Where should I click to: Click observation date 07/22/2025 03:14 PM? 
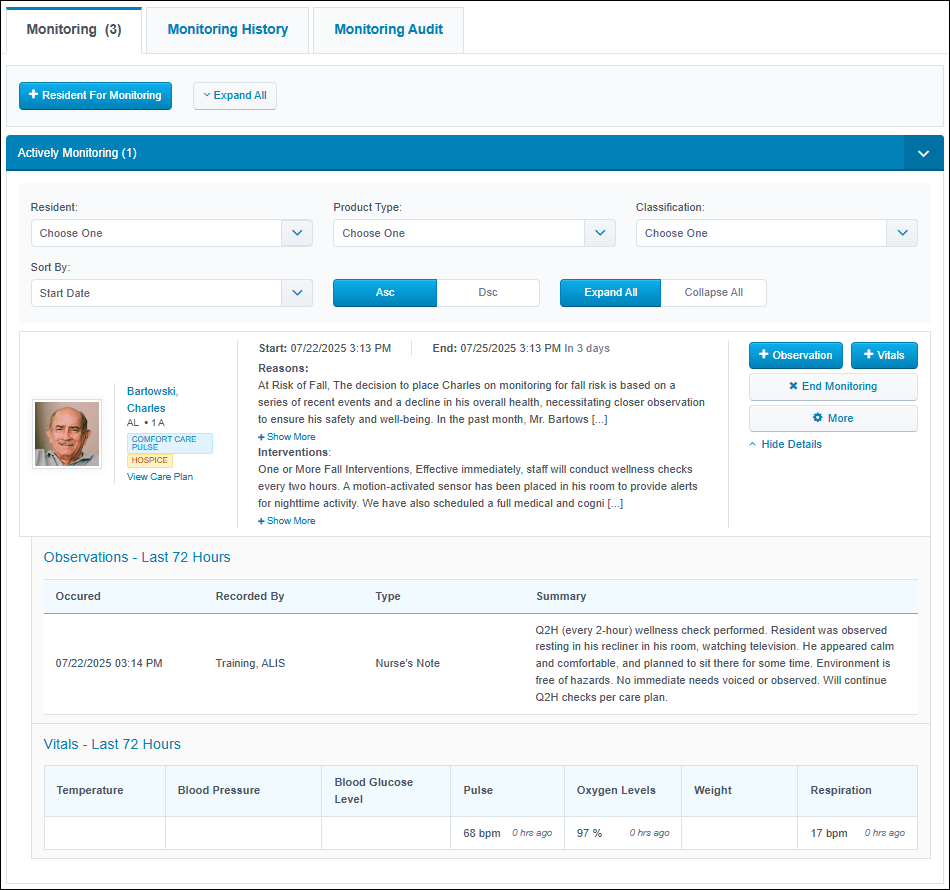pyautogui.click(x=109, y=663)
